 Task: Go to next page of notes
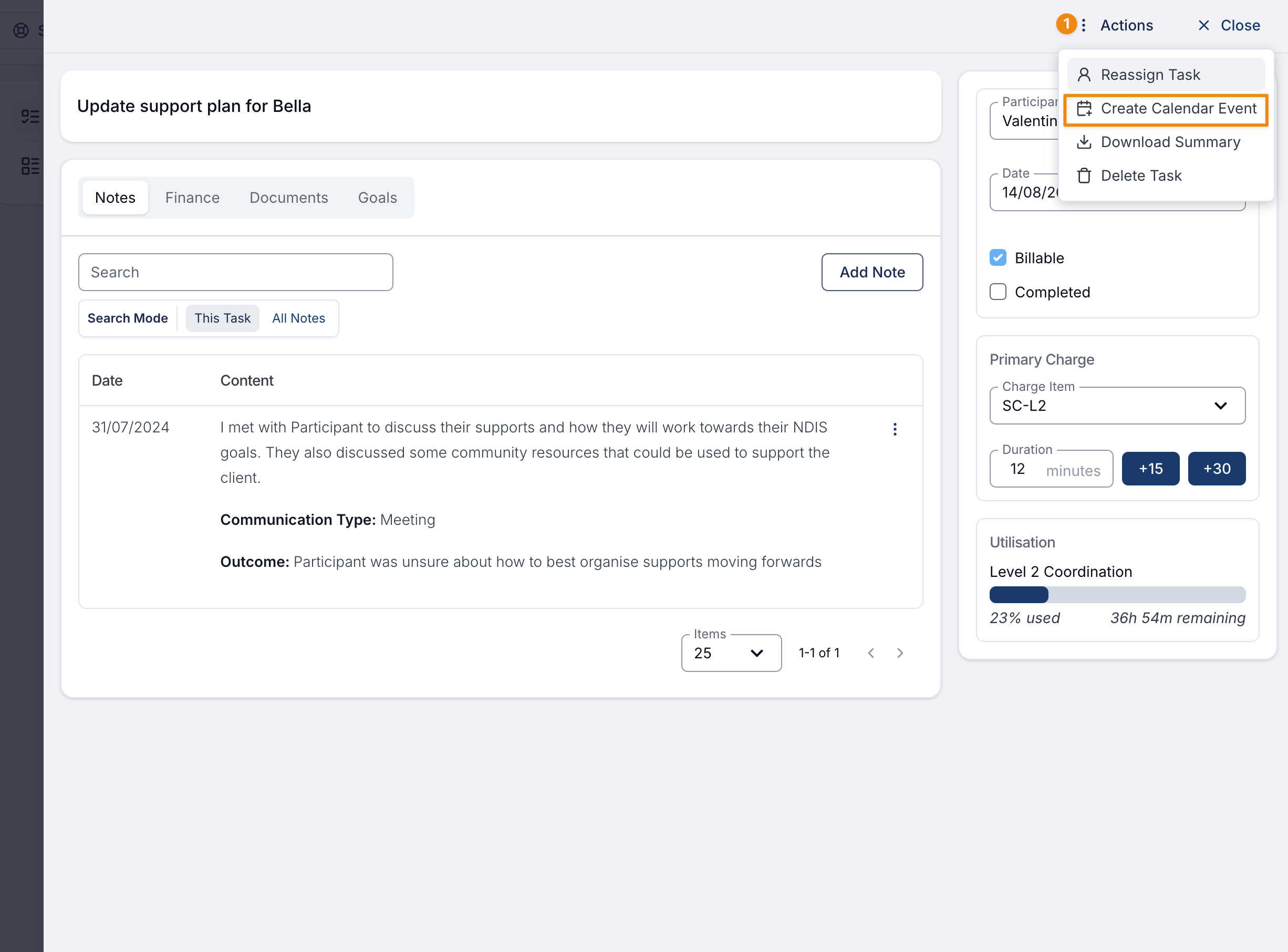click(x=900, y=653)
